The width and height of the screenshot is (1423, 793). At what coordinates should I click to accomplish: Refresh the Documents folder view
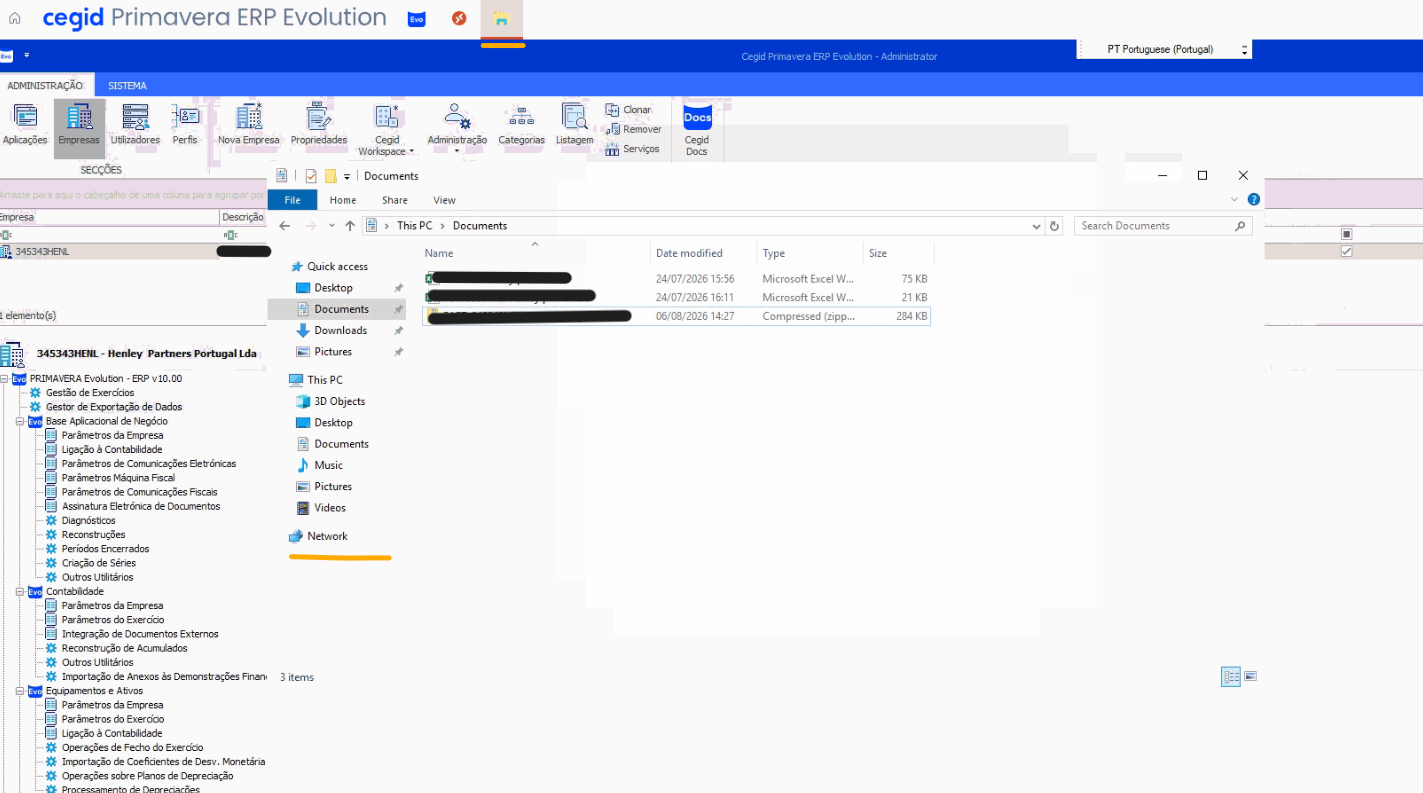pyautogui.click(x=1054, y=226)
